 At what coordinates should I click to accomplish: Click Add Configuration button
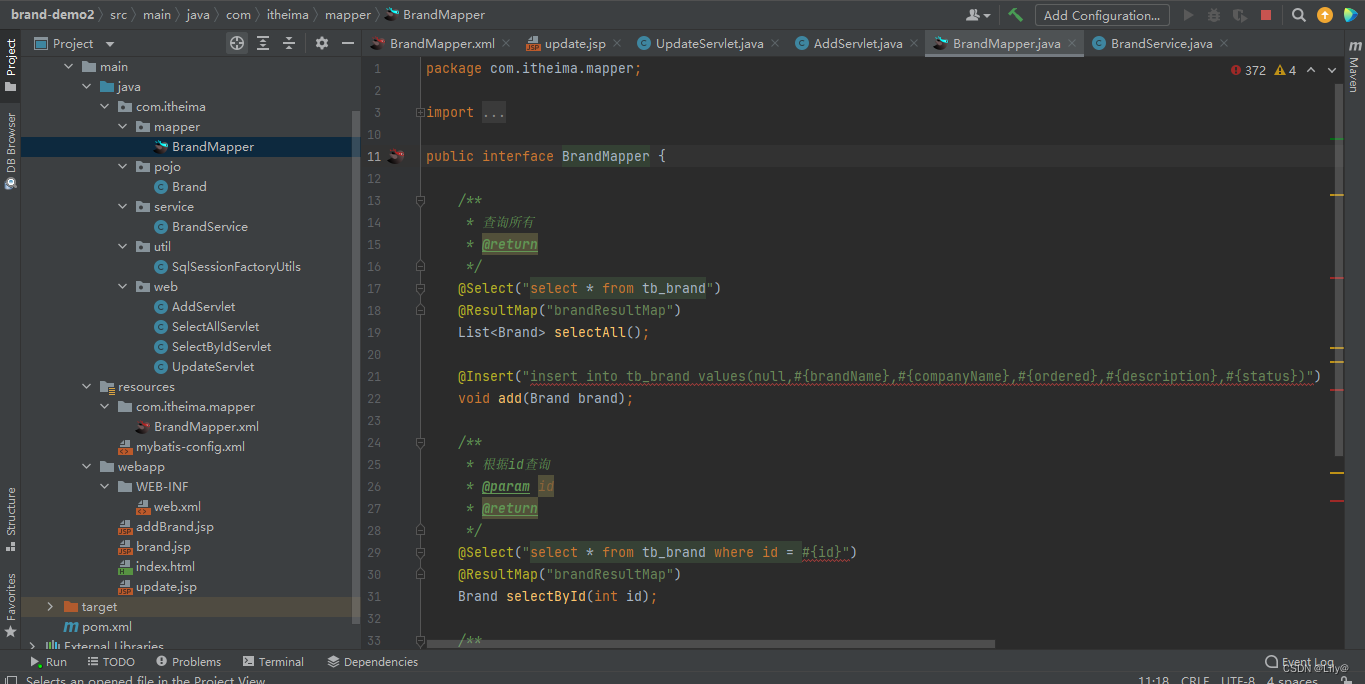click(x=1102, y=15)
